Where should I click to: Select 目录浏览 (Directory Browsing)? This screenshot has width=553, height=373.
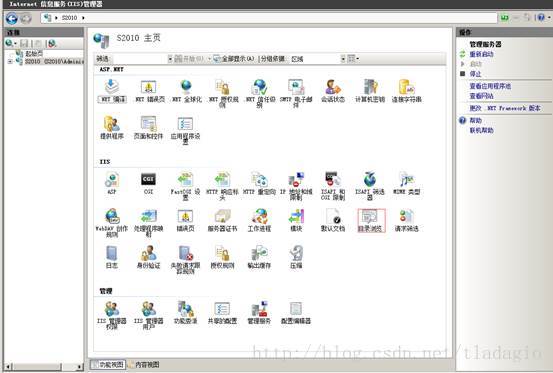(371, 221)
